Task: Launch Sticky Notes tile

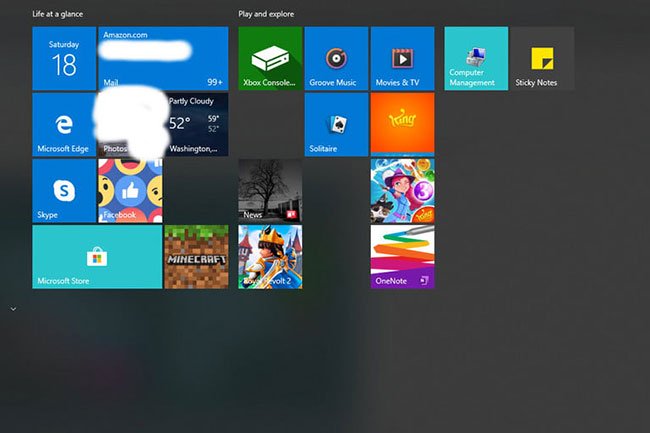Action: (542, 58)
